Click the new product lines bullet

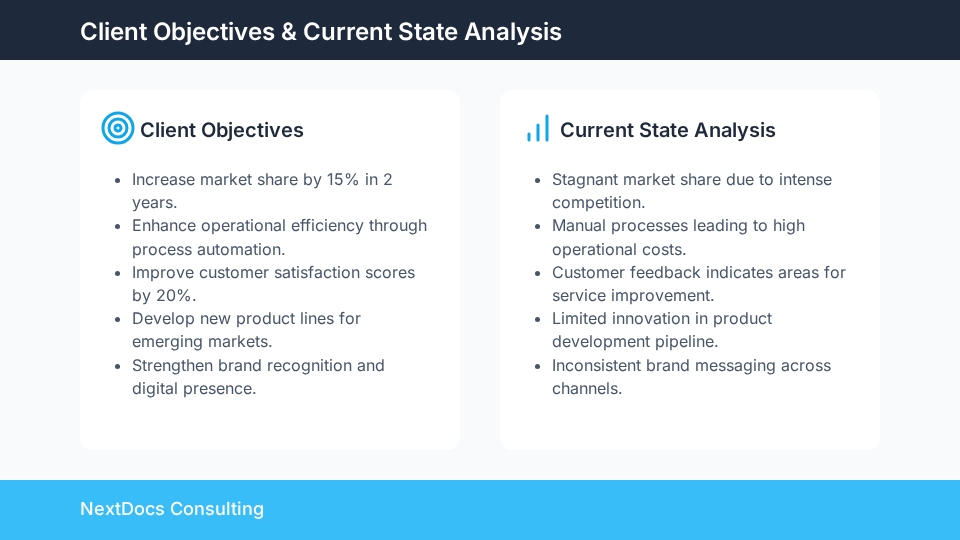(246, 330)
